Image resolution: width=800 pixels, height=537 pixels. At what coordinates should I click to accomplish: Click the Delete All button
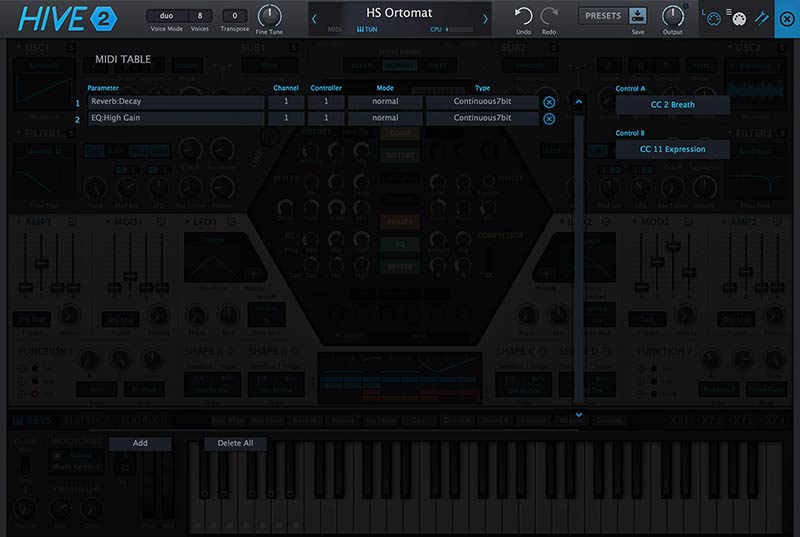[x=235, y=443]
